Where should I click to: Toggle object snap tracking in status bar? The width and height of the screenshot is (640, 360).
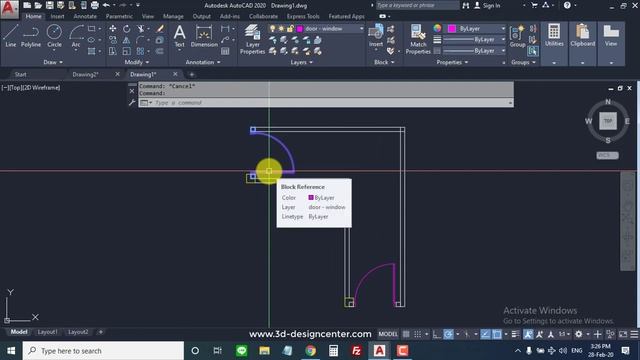pyautogui.click(x=485, y=334)
